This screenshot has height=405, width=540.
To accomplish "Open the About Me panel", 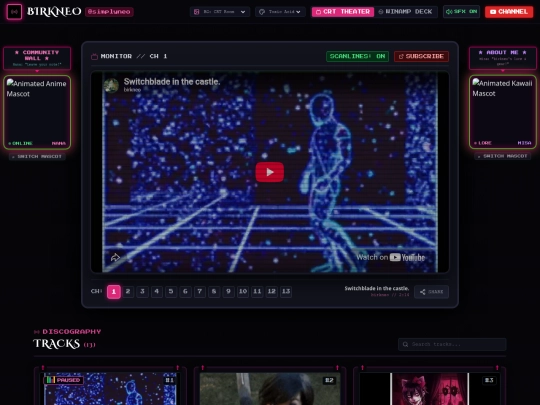I will pos(502,58).
